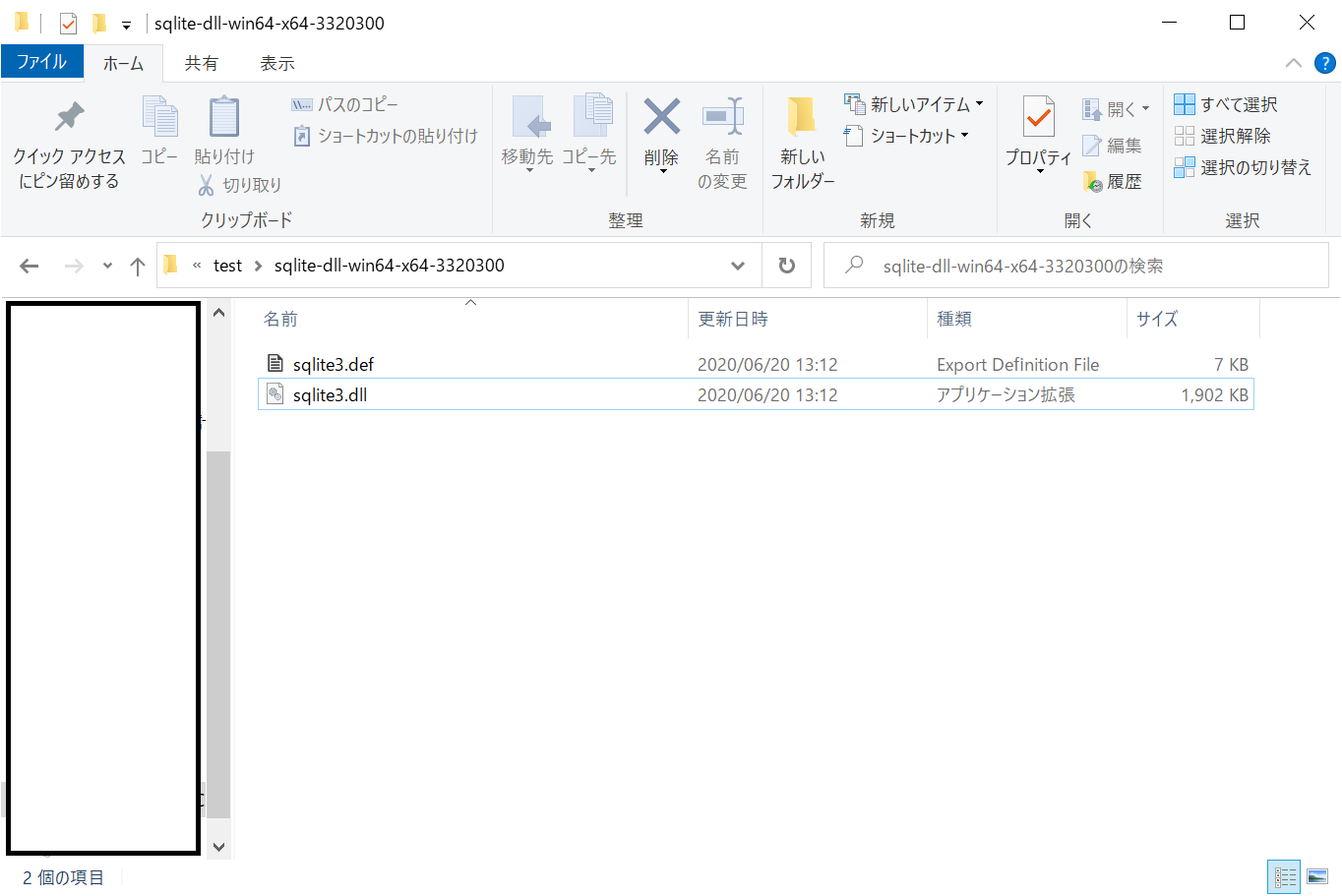Open Copy to (コピー先) menu
This screenshot has width=1342, height=896.
coord(589,134)
